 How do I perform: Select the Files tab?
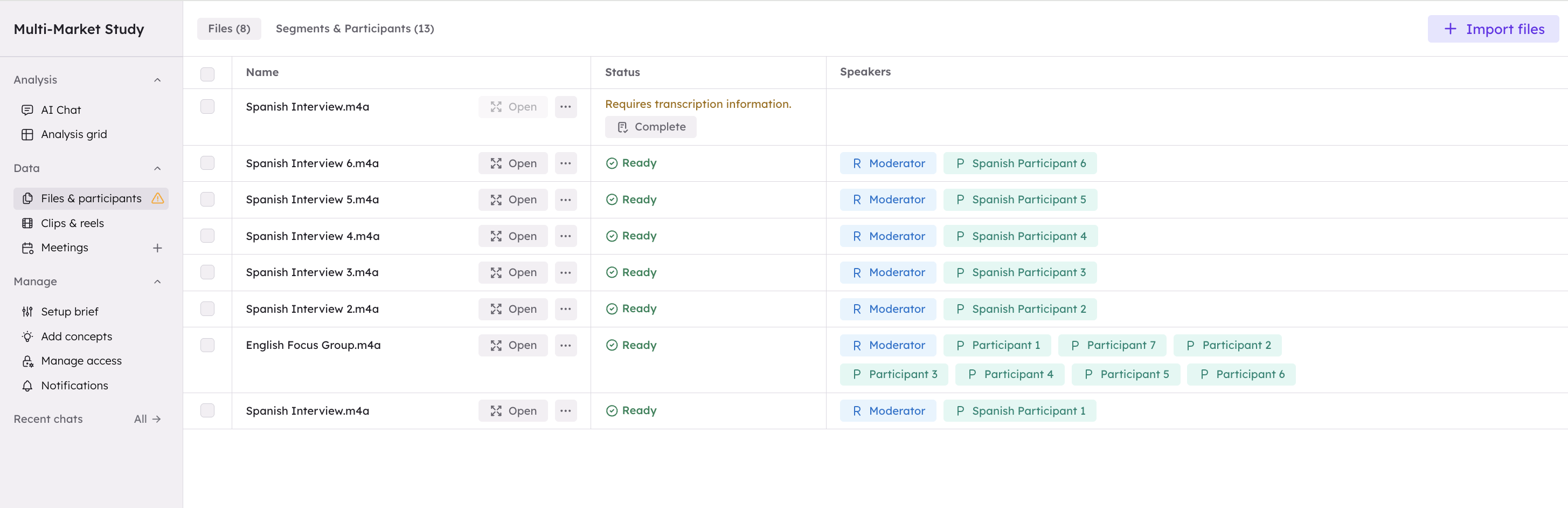pyautogui.click(x=229, y=29)
